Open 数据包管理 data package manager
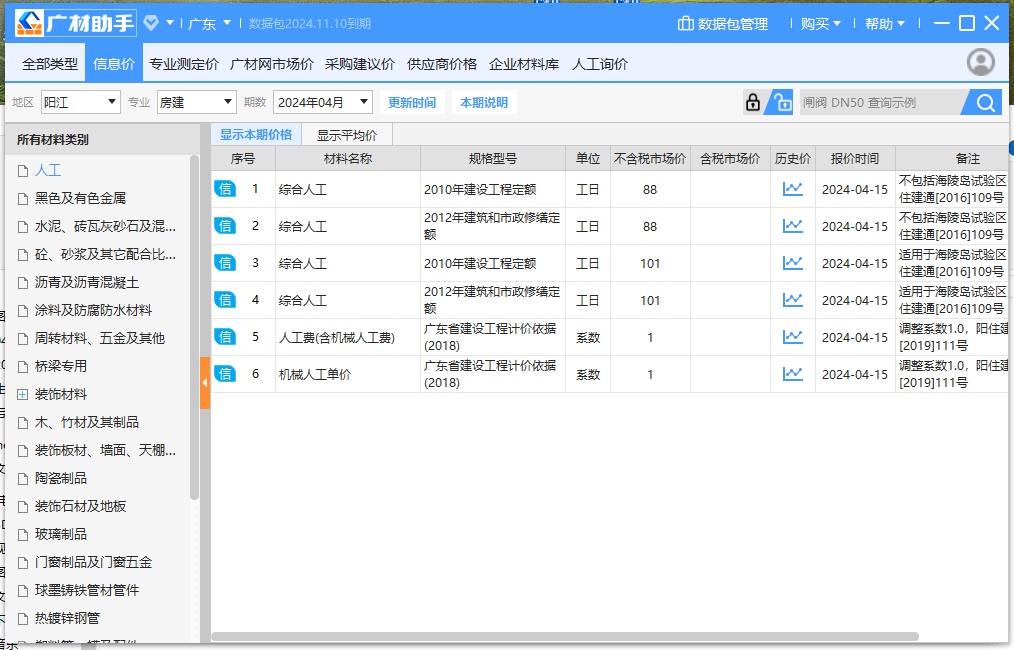This screenshot has width=1014, height=650. (722, 24)
